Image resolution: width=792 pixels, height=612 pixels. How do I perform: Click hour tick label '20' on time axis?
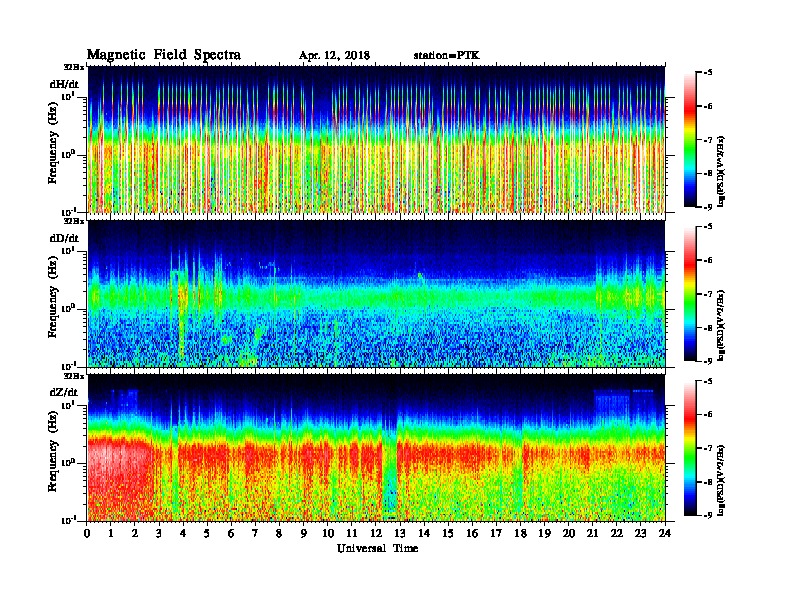(x=569, y=533)
